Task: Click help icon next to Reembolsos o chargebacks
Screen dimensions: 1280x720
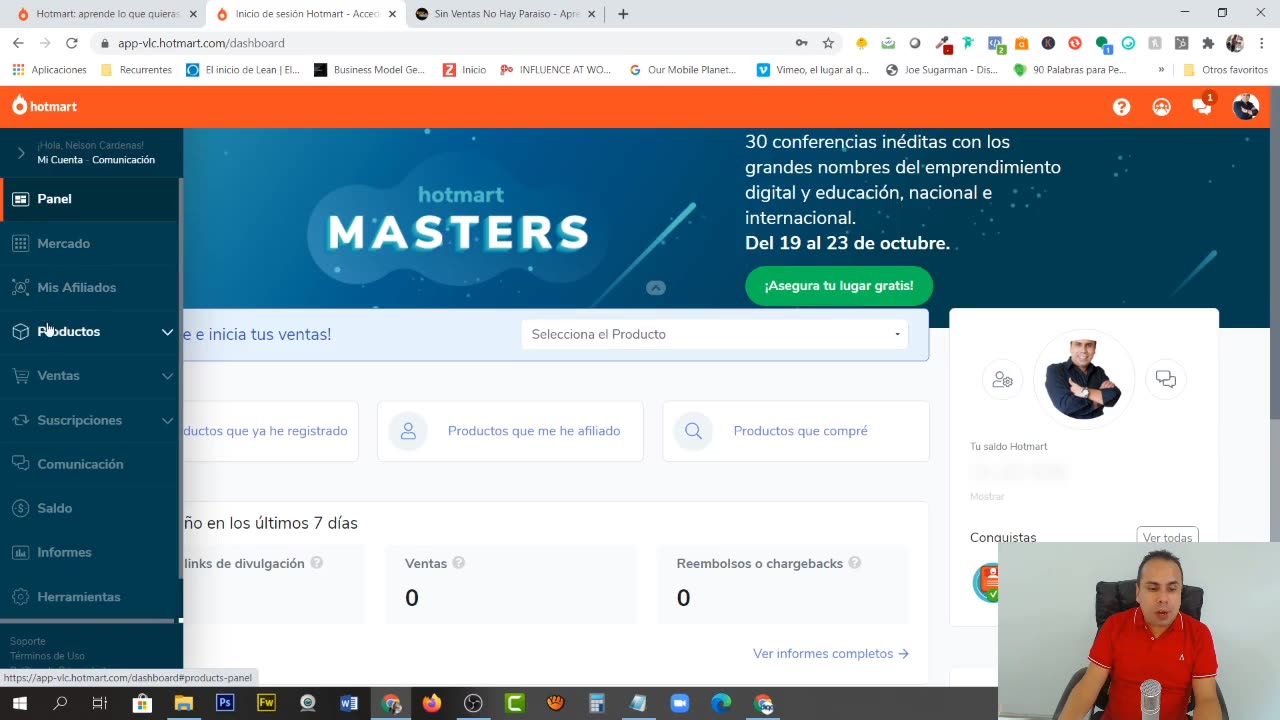Action: (x=855, y=563)
